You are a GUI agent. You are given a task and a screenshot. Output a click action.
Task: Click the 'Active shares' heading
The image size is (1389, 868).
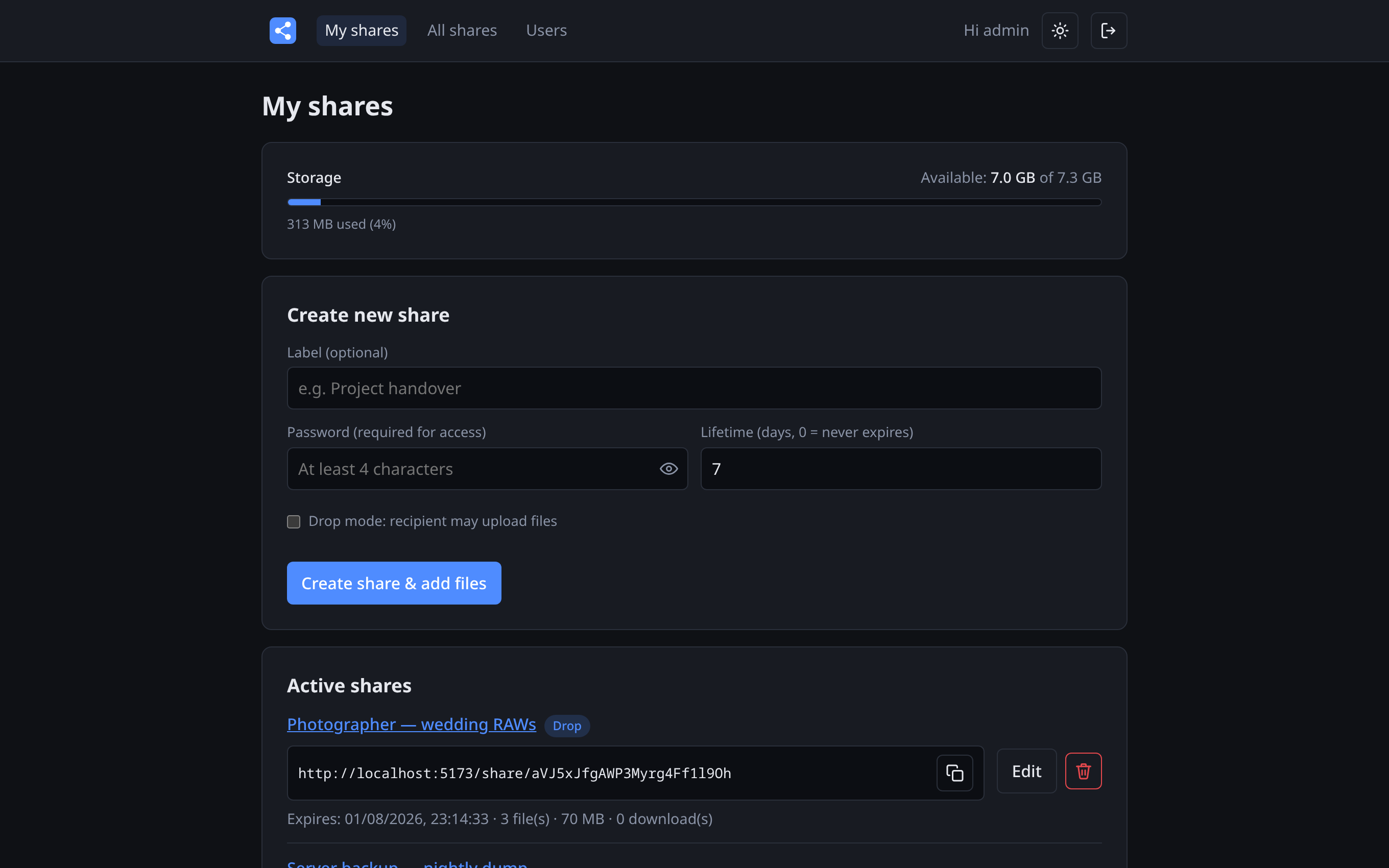[x=349, y=685]
